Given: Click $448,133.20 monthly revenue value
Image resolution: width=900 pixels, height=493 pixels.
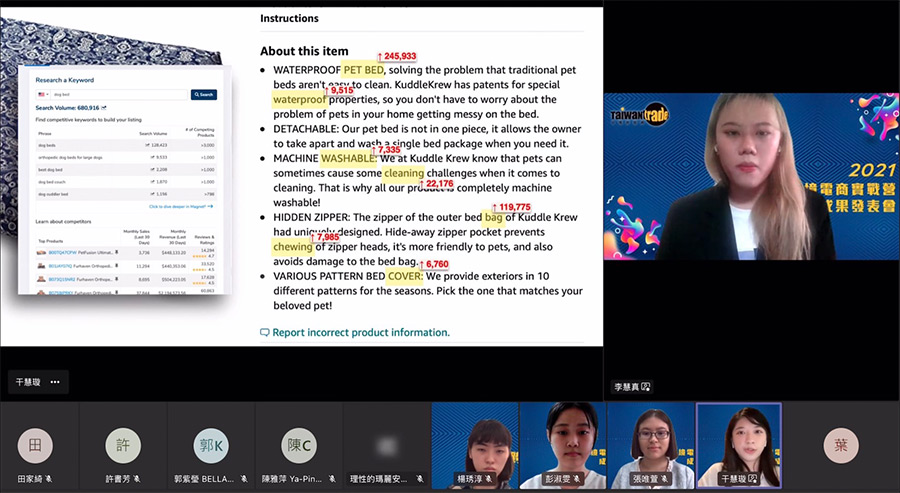Looking at the screenshot, I should click(173, 253).
